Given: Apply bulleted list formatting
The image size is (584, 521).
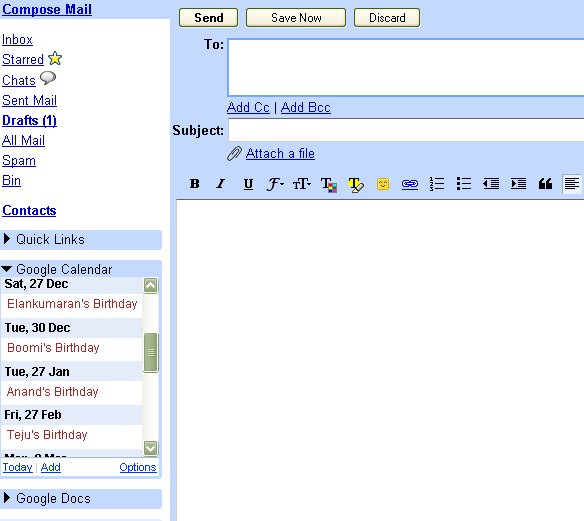Looking at the screenshot, I should click(x=464, y=184).
